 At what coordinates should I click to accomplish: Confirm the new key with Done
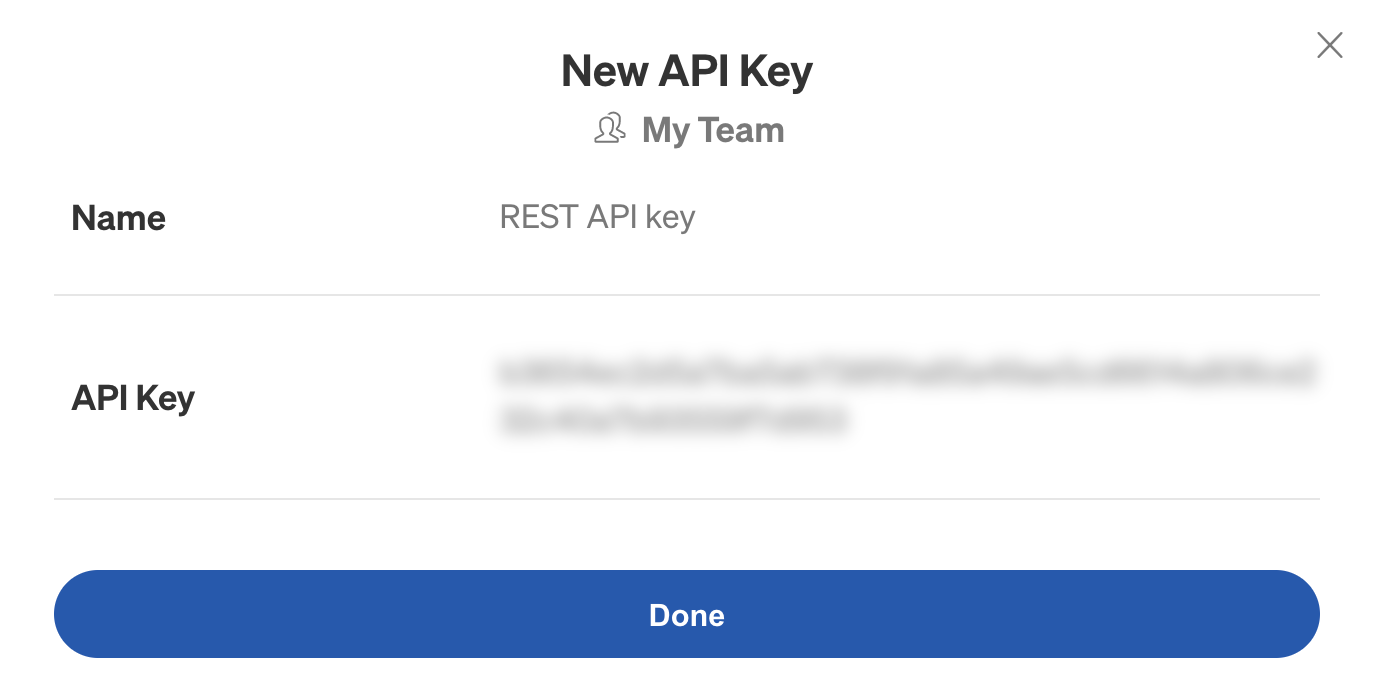tap(687, 615)
